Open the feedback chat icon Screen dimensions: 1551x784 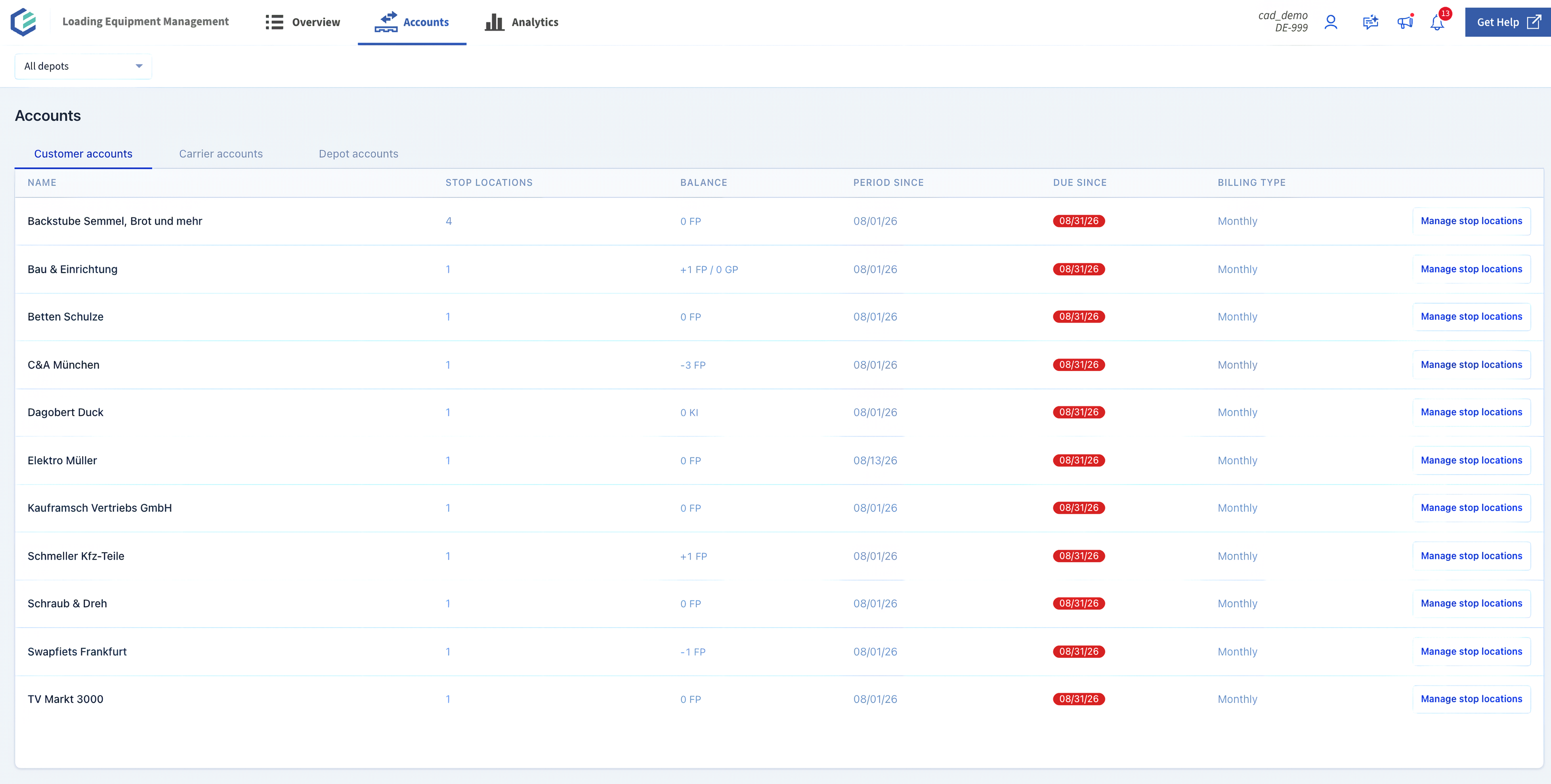[1370, 22]
